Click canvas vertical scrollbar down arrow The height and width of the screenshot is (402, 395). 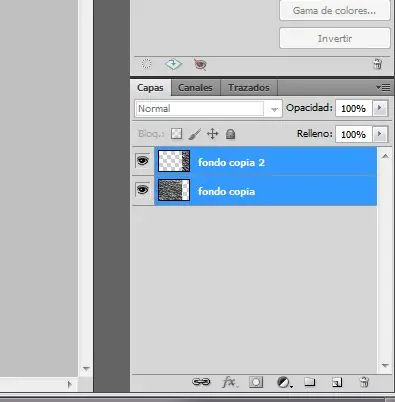point(86,369)
